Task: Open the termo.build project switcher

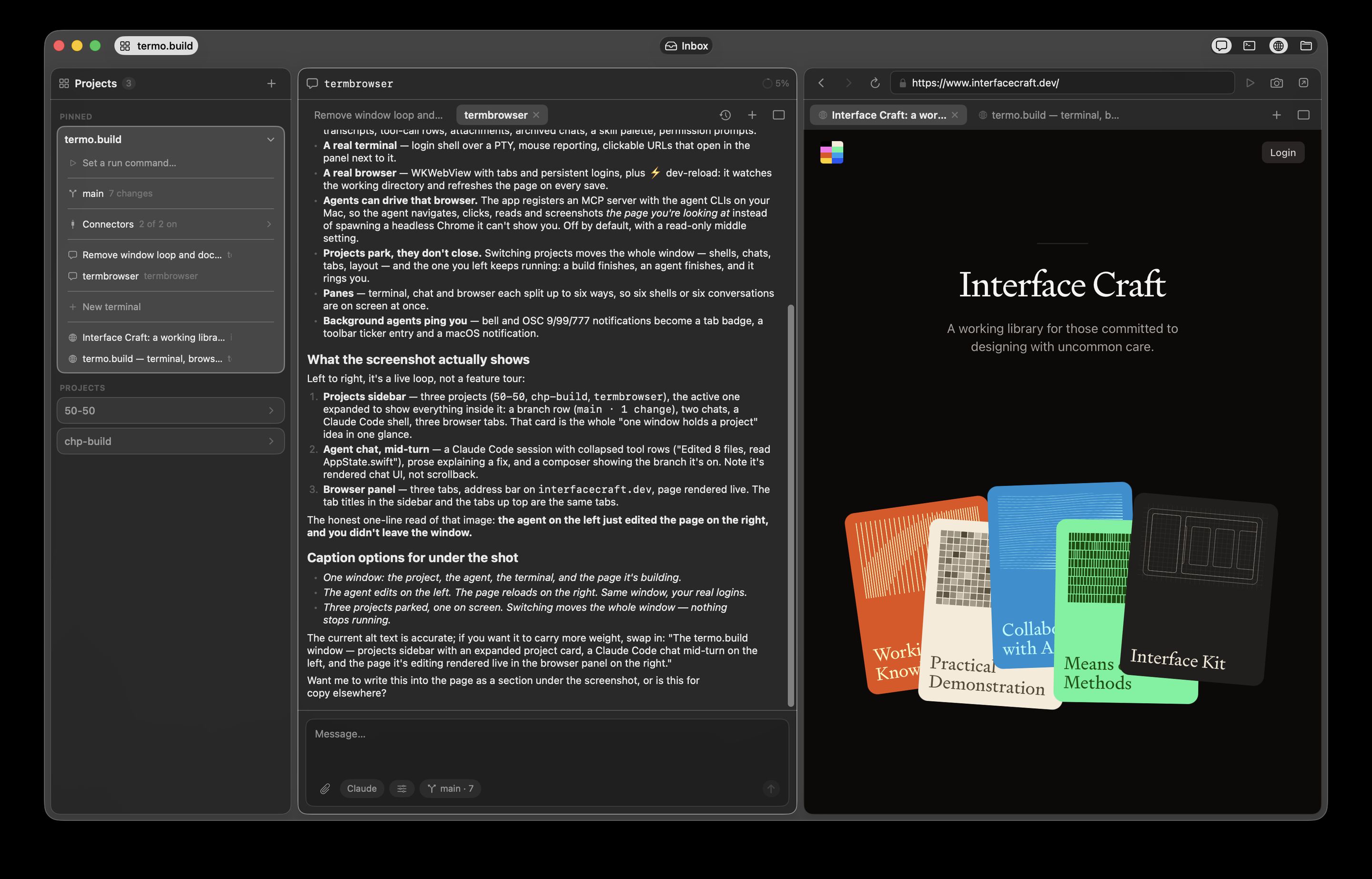Action: coord(156,46)
